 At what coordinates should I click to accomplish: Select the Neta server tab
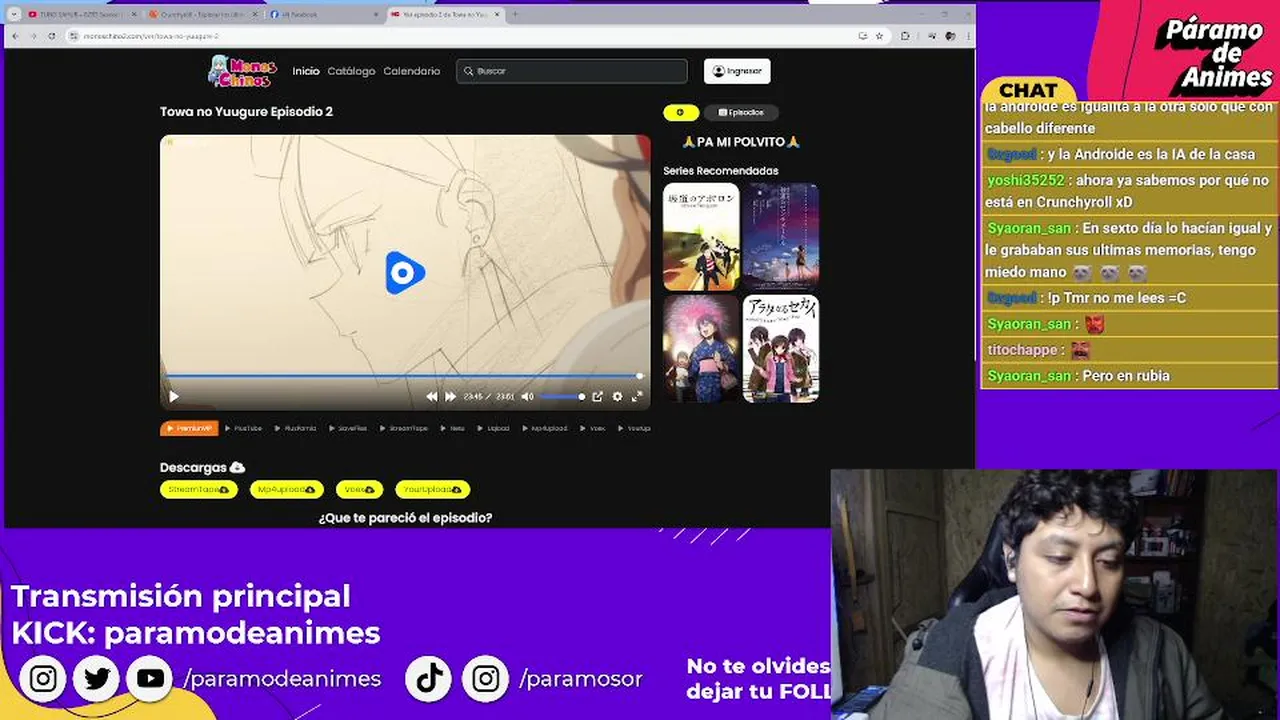pyautogui.click(x=453, y=428)
